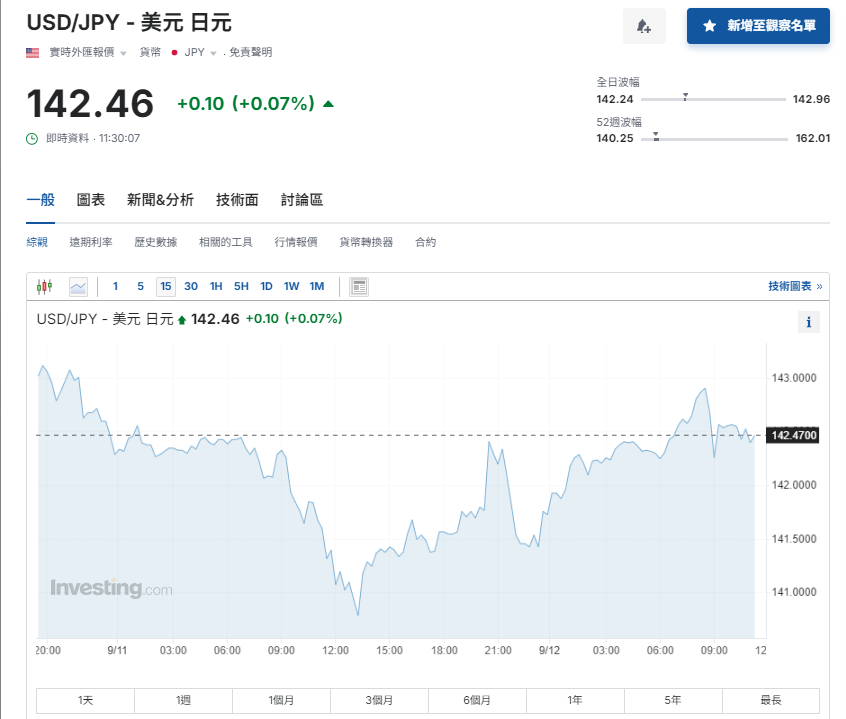Viewport: 846px width, 719px height.
Task: Open the 圖表 tab
Action: click(x=91, y=200)
